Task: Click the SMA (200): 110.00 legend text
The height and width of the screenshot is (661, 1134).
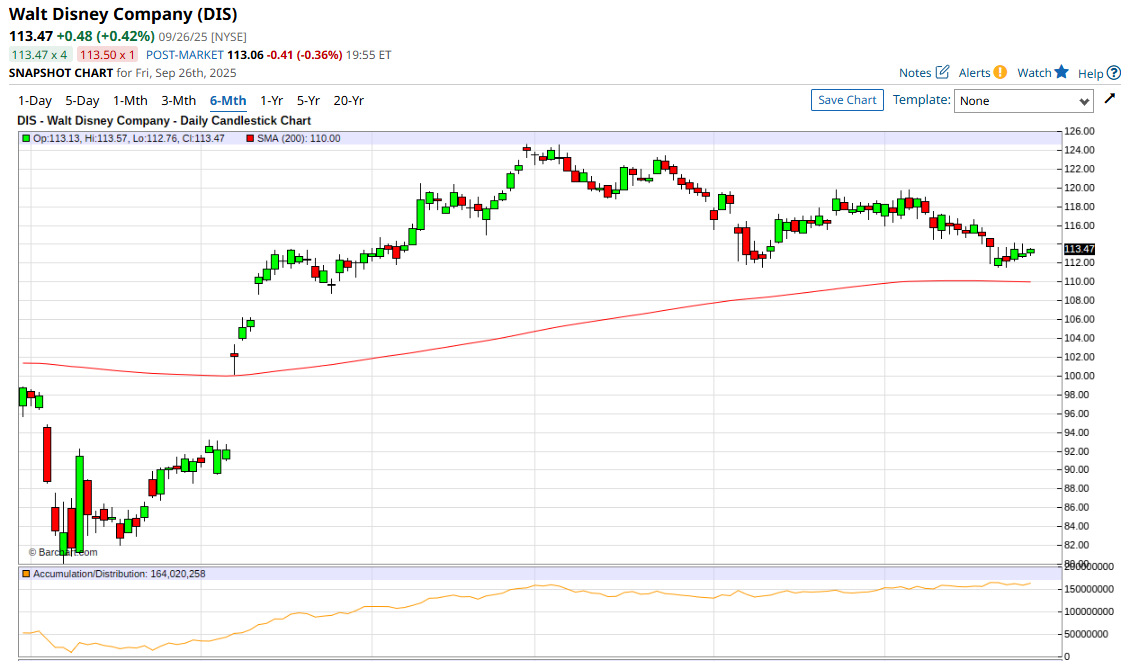Action: pyautogui.click(x=299, y=138)
